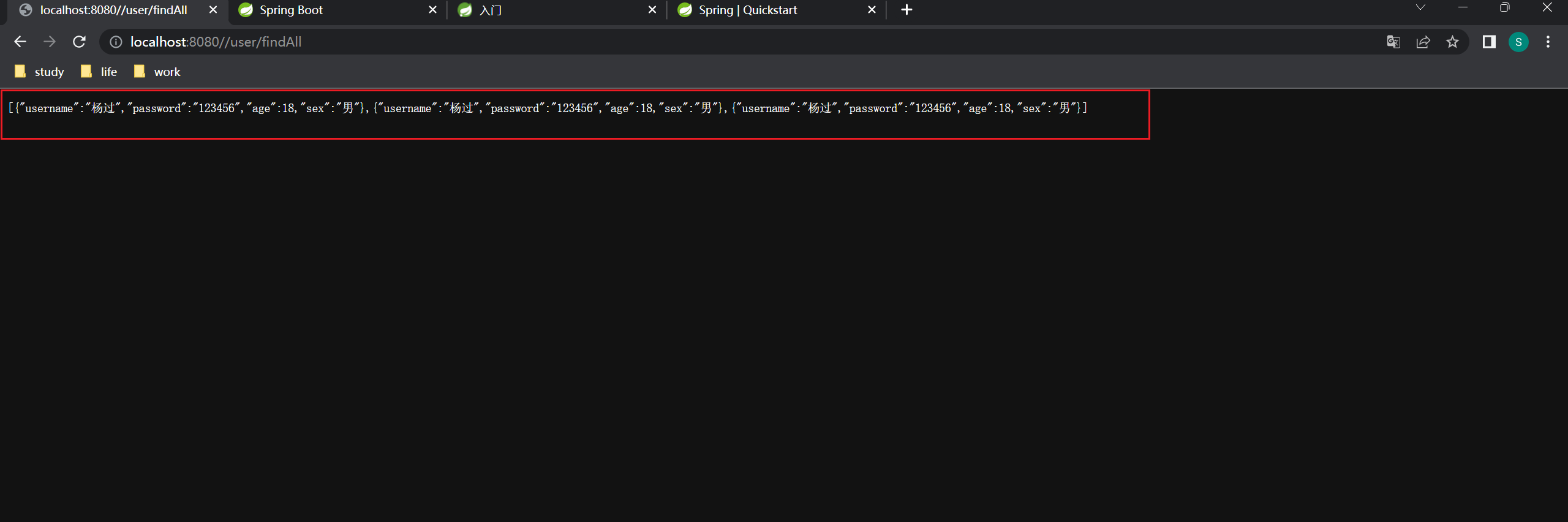Screen dimensions: 1568x522
Task: Minimize the browser window
Action: [1463, 7]
